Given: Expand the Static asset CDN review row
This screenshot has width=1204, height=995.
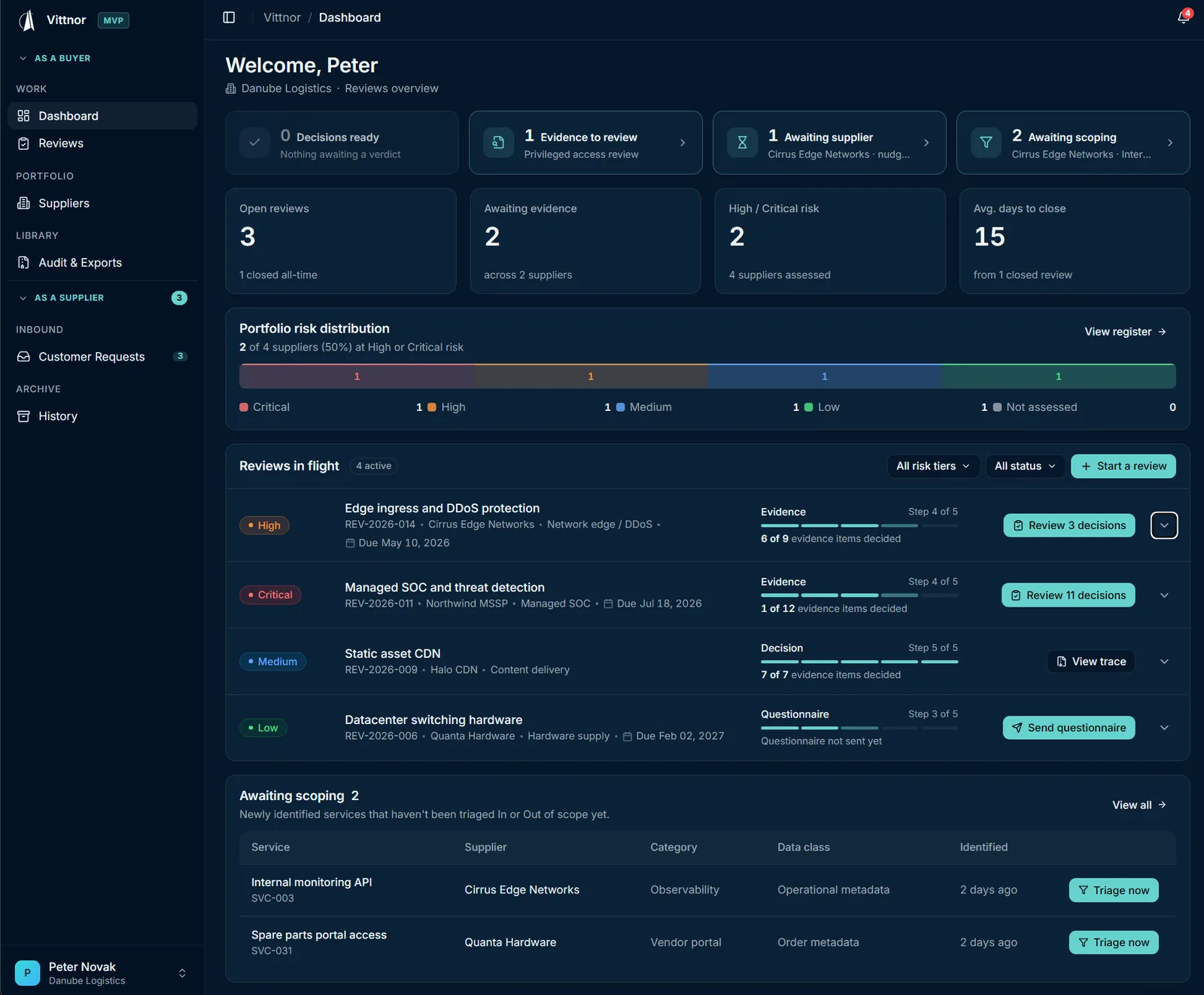Looking at the screenshot, I should [1164, 662].
